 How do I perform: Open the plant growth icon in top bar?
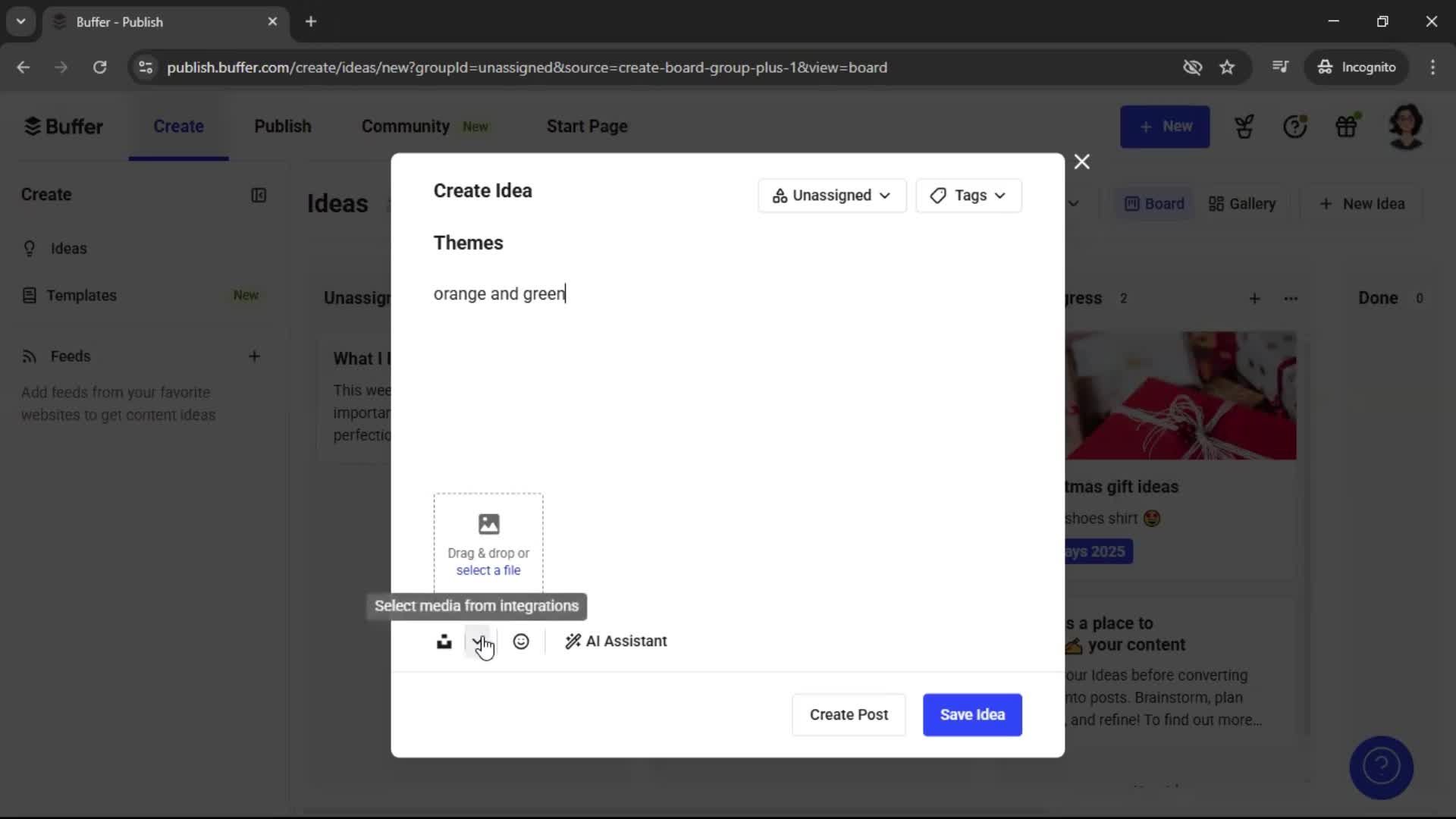point(1244,126)
